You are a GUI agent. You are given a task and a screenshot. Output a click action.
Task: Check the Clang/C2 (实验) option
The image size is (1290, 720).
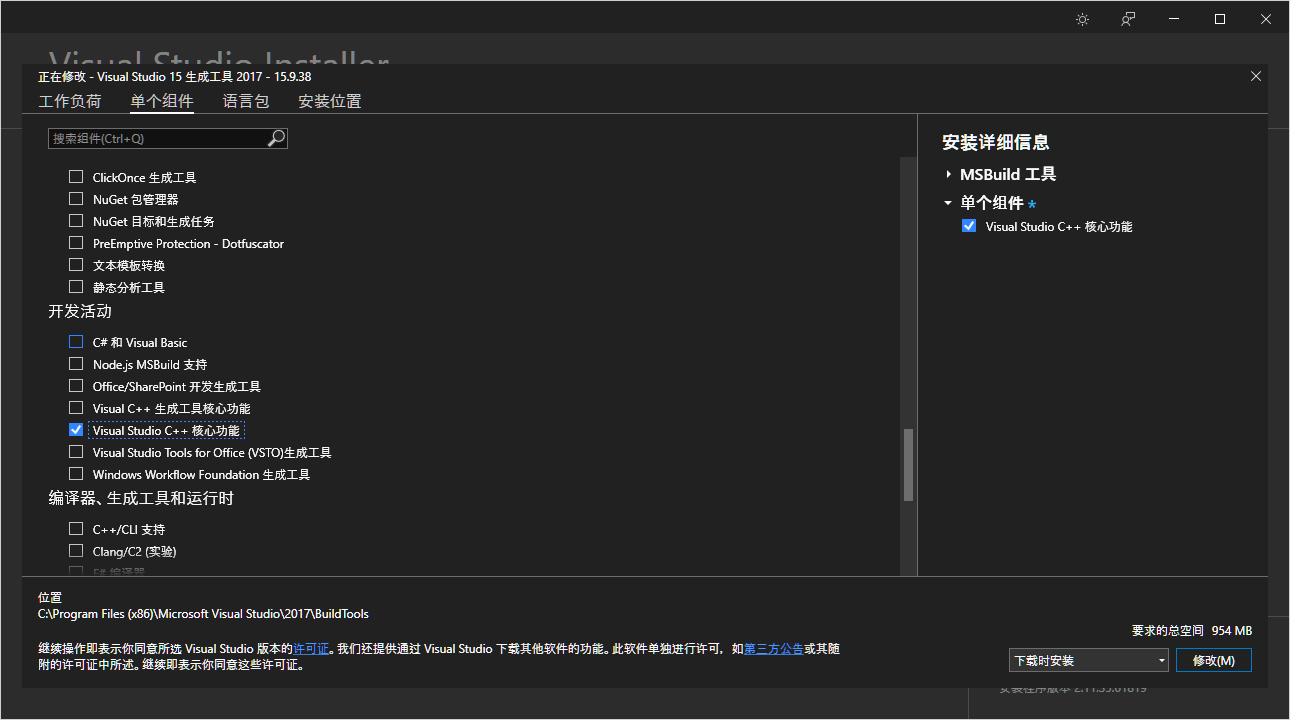pos(76,551)
